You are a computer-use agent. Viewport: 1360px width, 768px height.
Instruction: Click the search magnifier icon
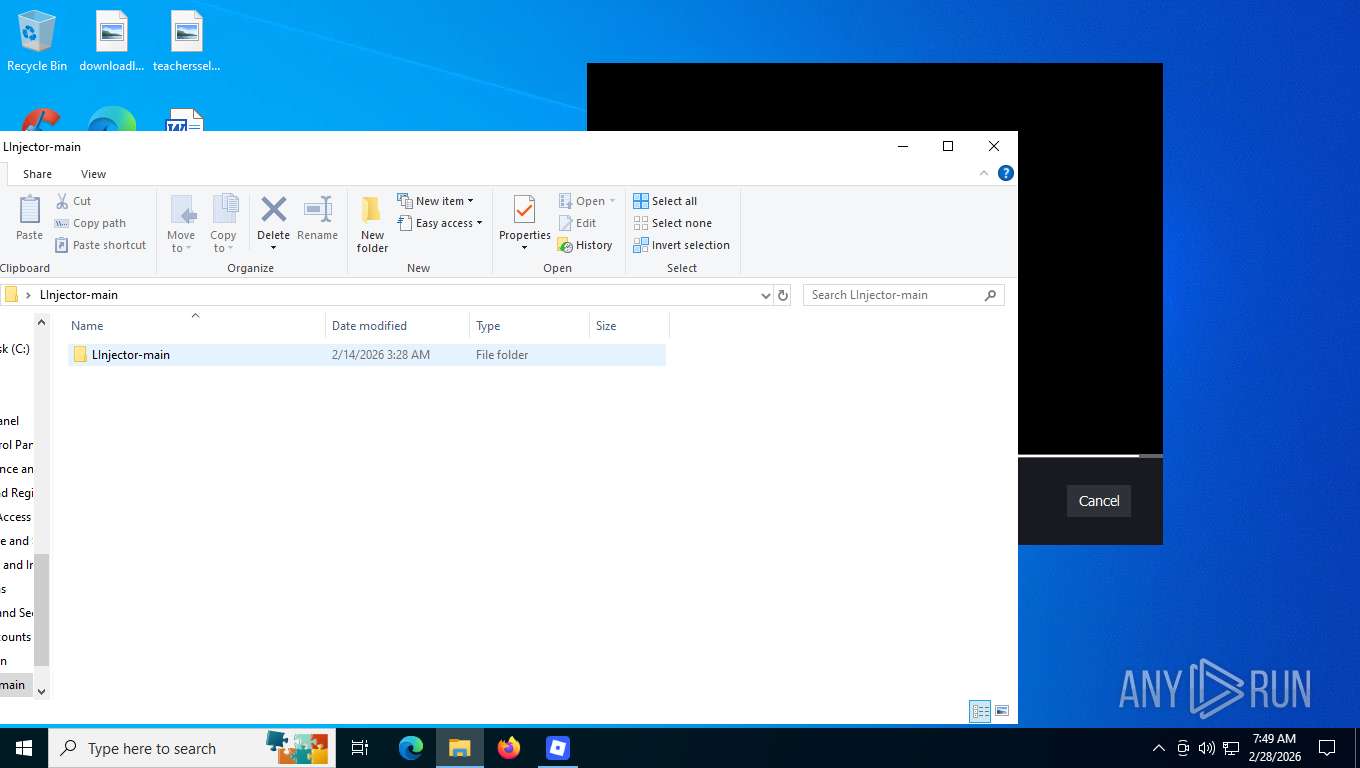click(991, 295)
